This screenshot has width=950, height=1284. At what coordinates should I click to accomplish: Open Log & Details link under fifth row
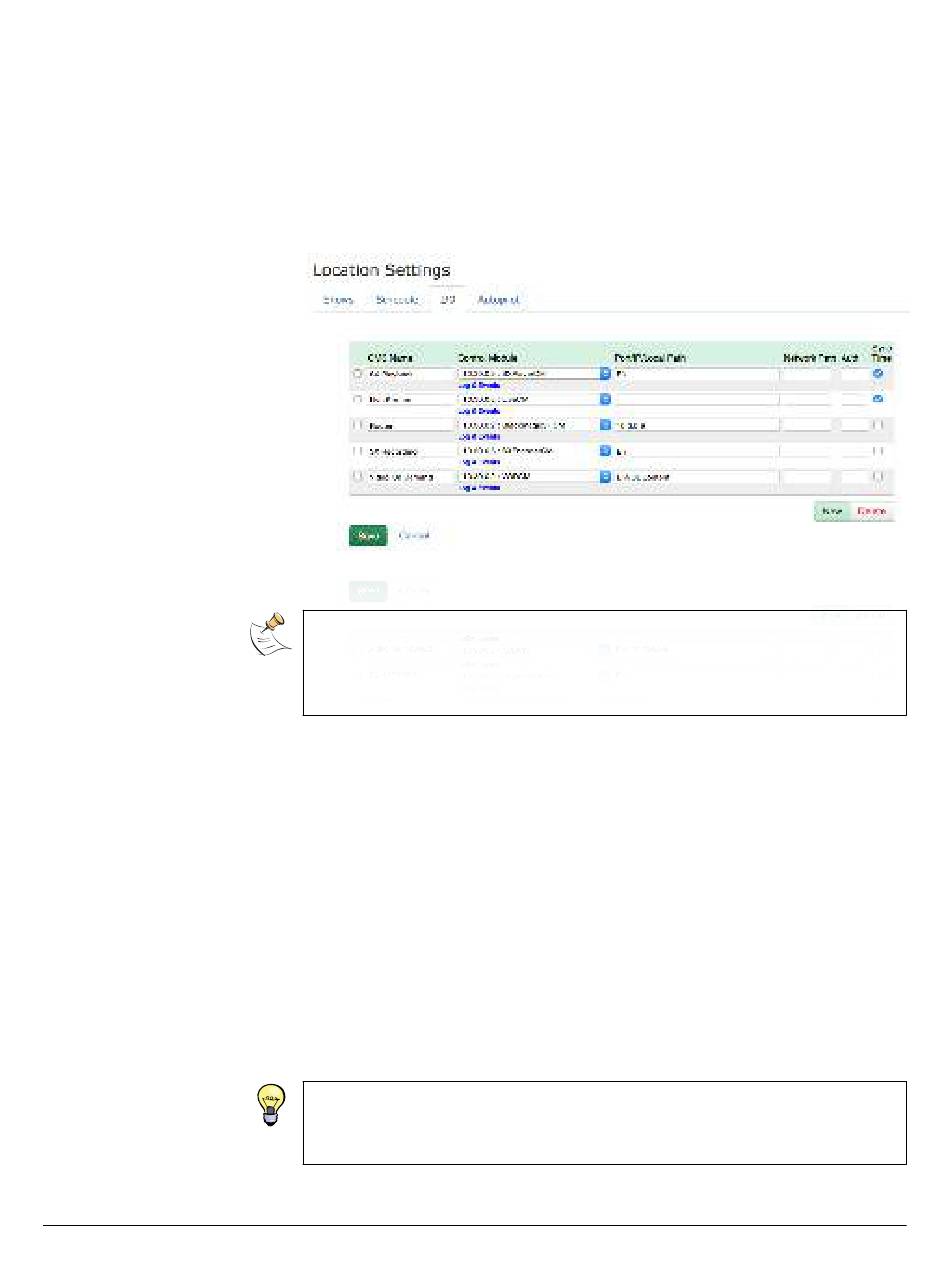[x=479, y=488]
